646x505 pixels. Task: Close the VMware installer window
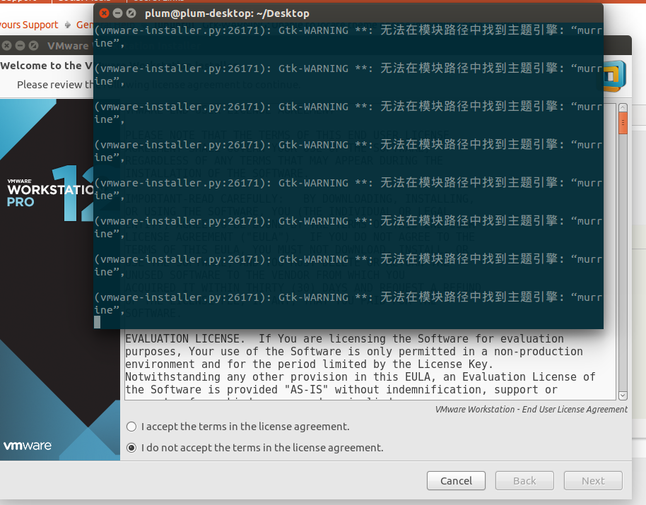8,46
